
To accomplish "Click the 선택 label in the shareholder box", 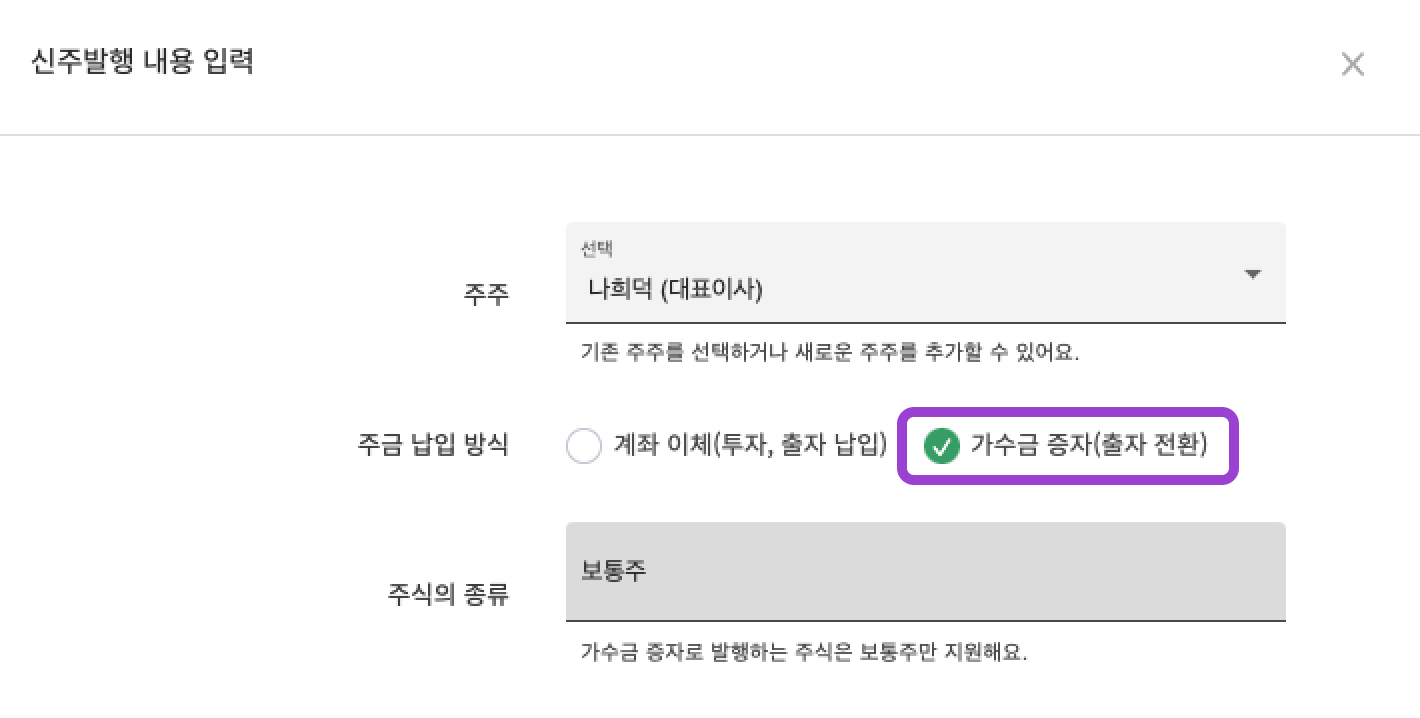I will click(596, 249).
